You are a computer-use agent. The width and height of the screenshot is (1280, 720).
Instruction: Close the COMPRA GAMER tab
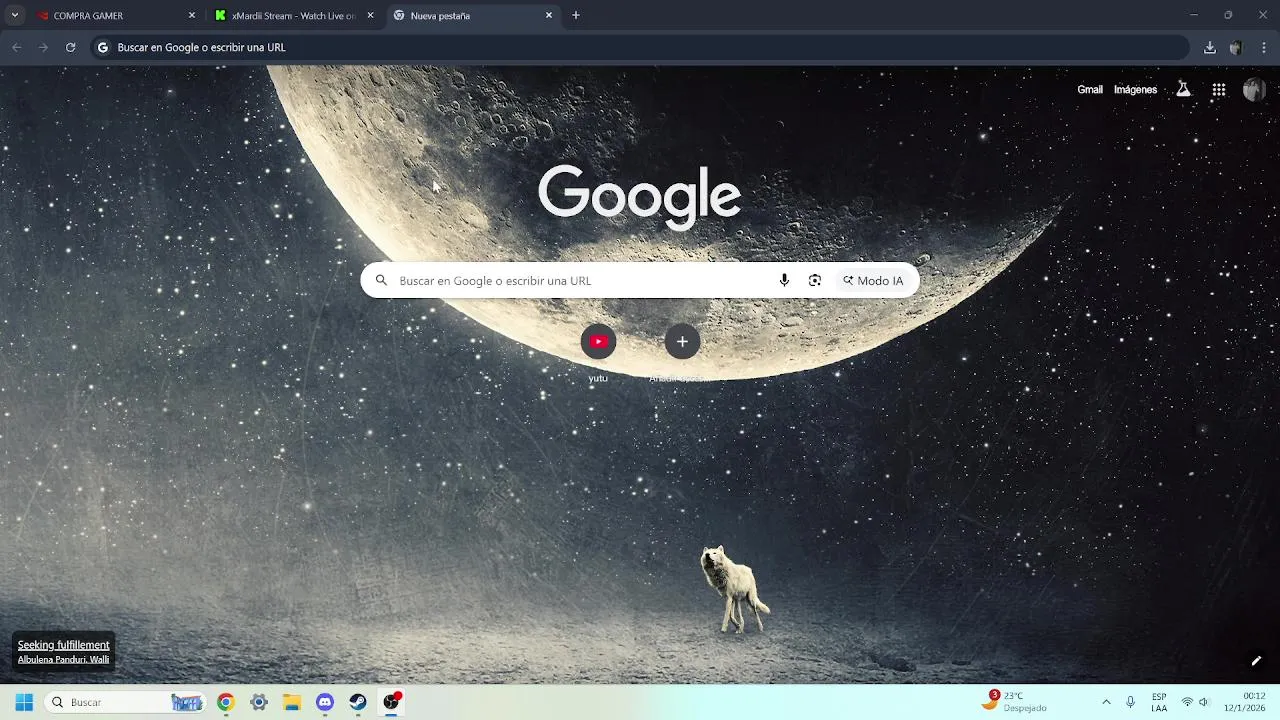192,16
